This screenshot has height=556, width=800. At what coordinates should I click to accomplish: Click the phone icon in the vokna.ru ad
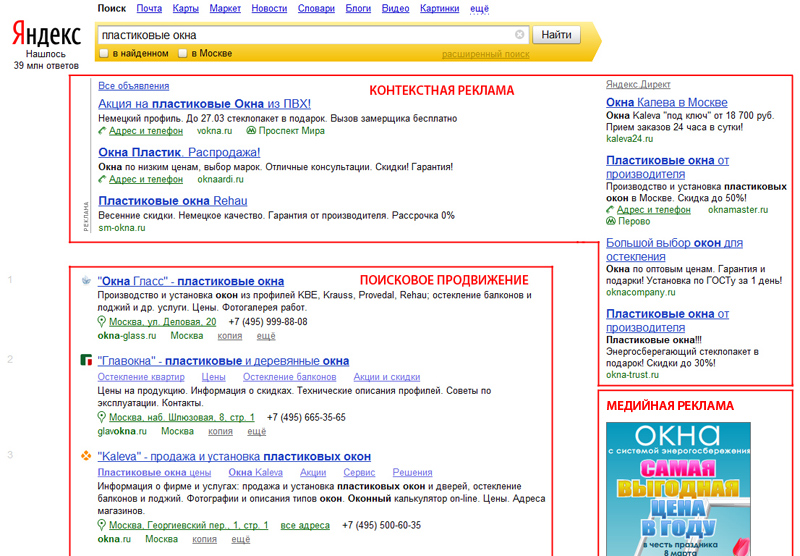[x=102, y=131]
